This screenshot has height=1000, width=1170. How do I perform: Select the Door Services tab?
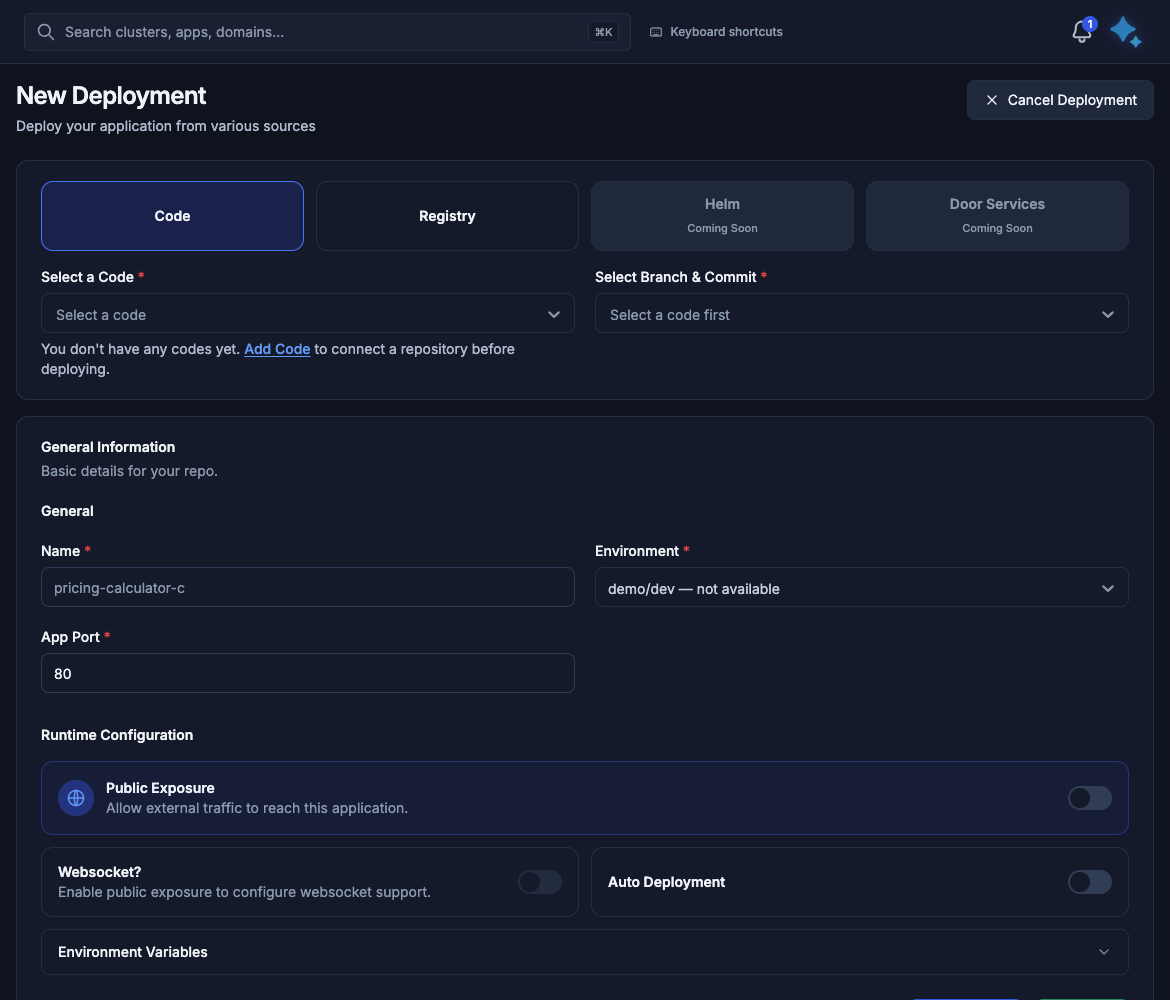pos(997,216)
